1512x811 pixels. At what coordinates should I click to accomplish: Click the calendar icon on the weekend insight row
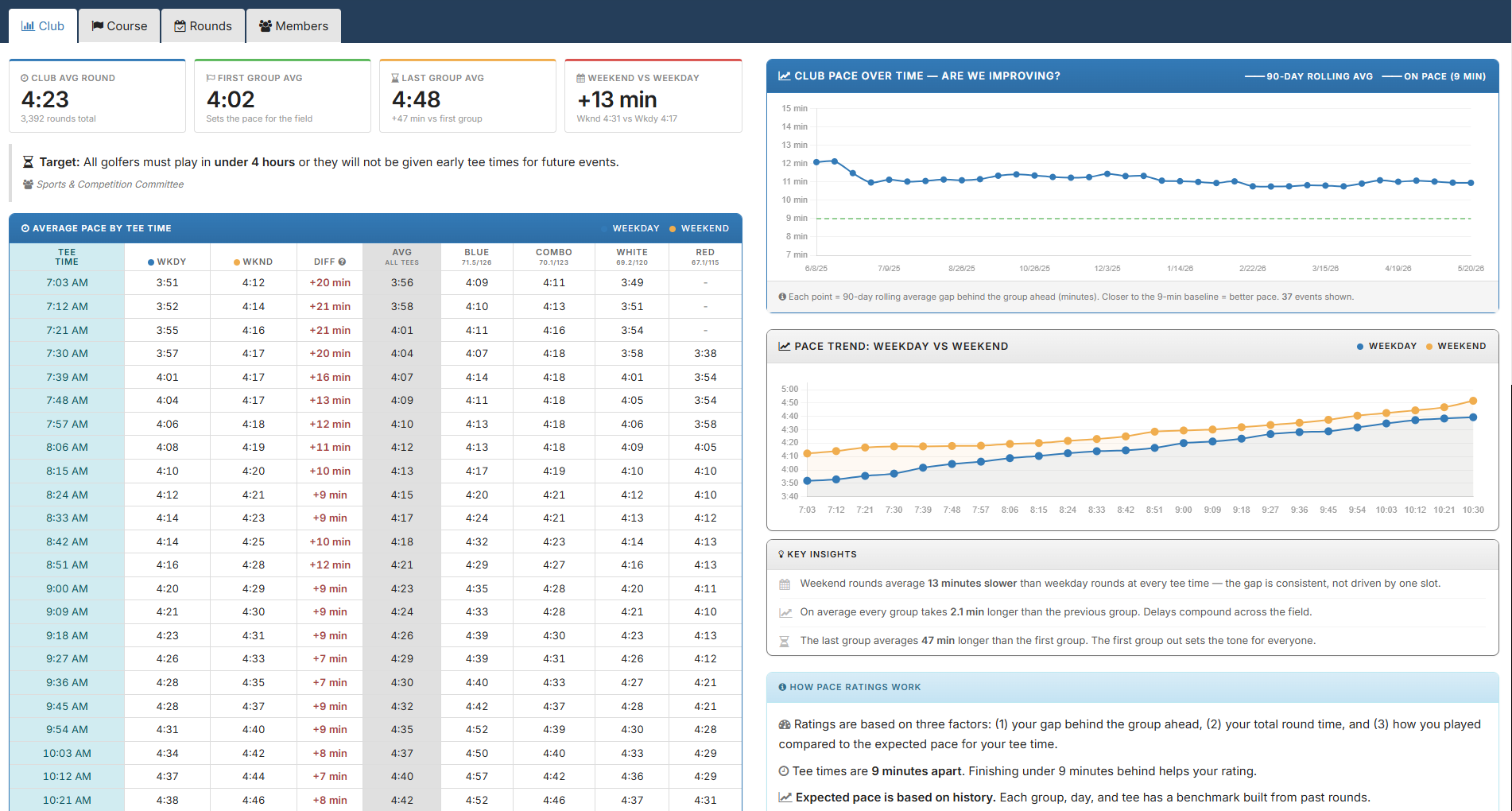point(785,584)
